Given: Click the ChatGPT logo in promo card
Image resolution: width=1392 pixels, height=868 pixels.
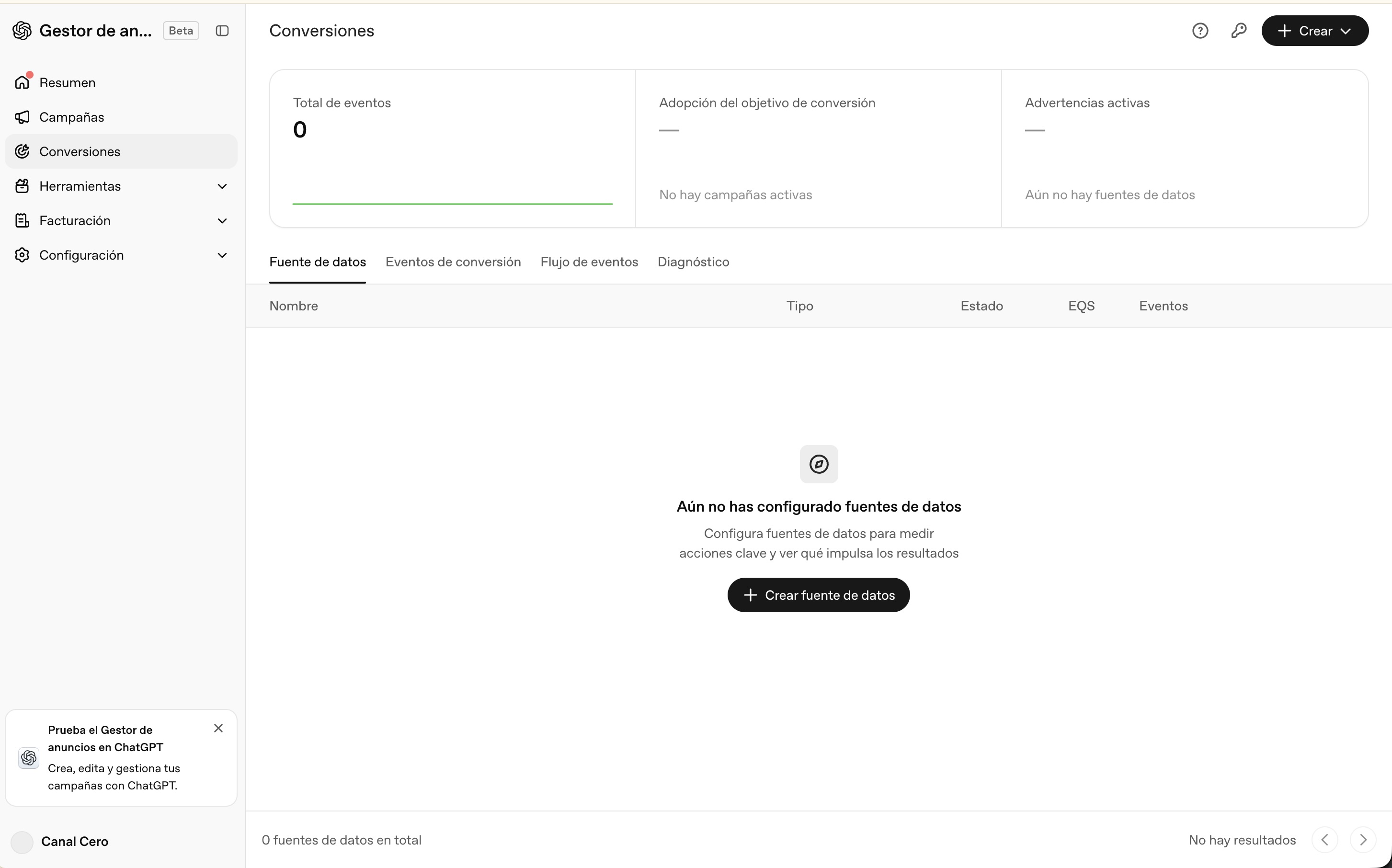Looking at the screenshot, I should (x=29, y=758).
